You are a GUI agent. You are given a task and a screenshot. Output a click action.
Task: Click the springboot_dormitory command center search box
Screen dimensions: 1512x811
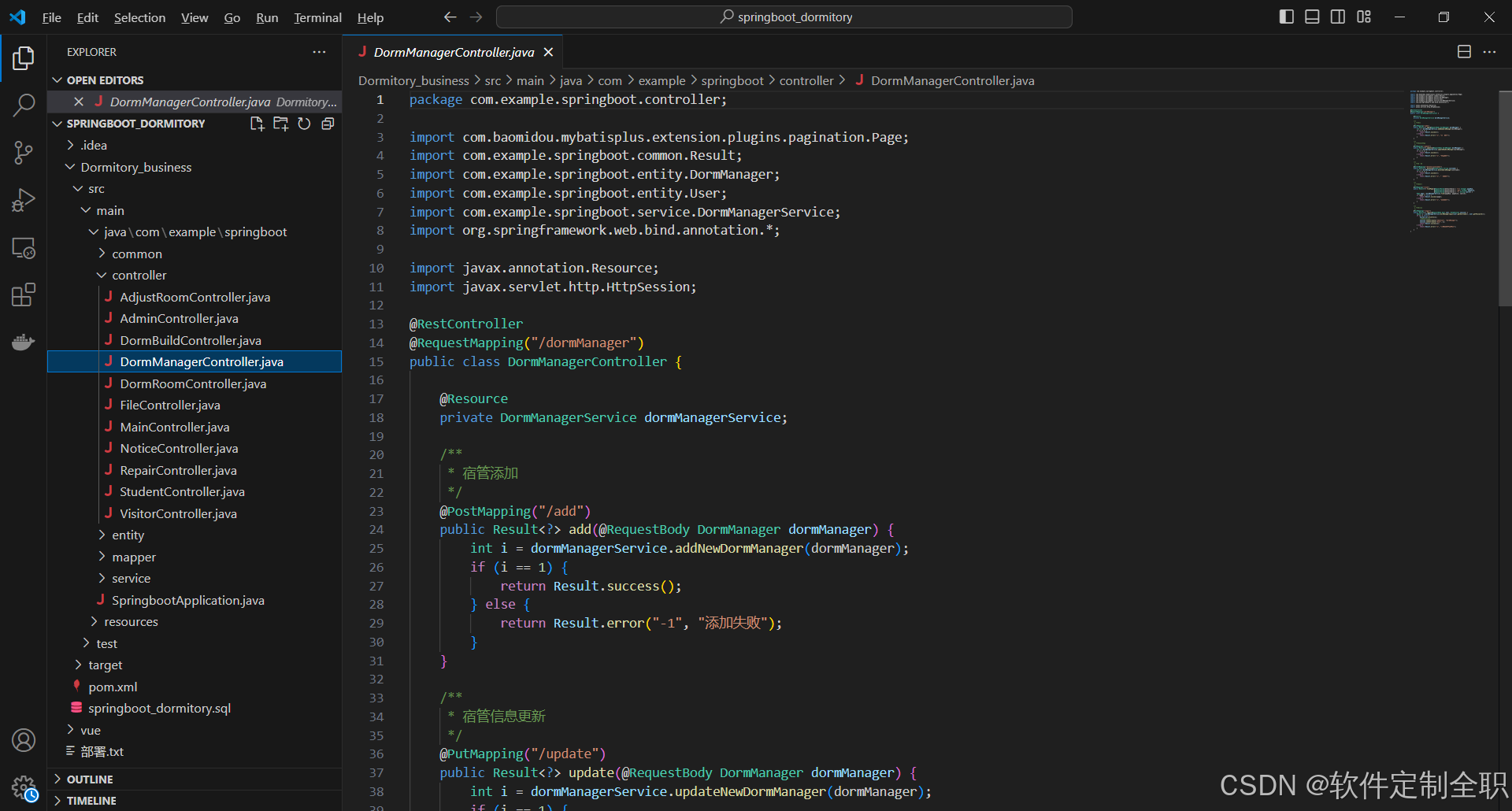pyautogui.click(x=784, y=17)
